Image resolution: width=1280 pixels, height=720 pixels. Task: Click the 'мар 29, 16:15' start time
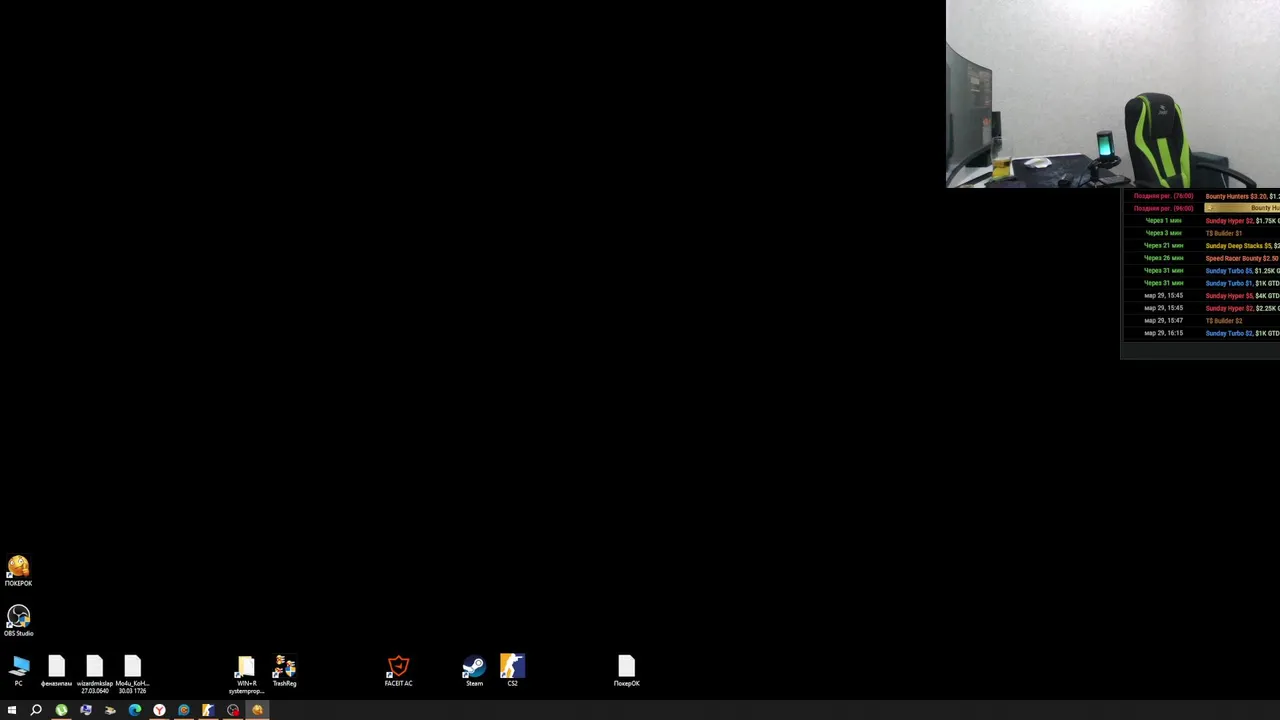1163,333
